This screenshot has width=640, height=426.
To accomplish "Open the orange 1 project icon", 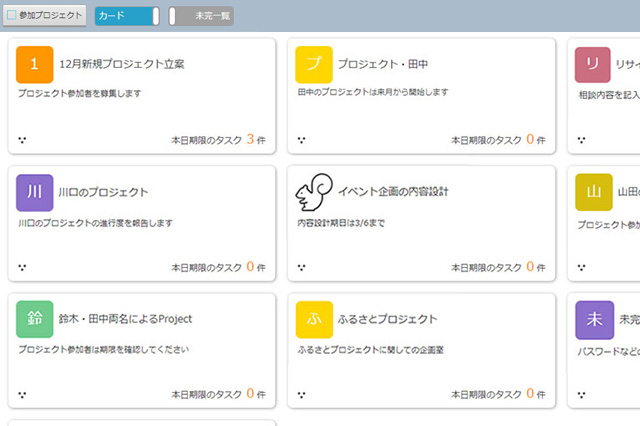I will tap(35, 64).
